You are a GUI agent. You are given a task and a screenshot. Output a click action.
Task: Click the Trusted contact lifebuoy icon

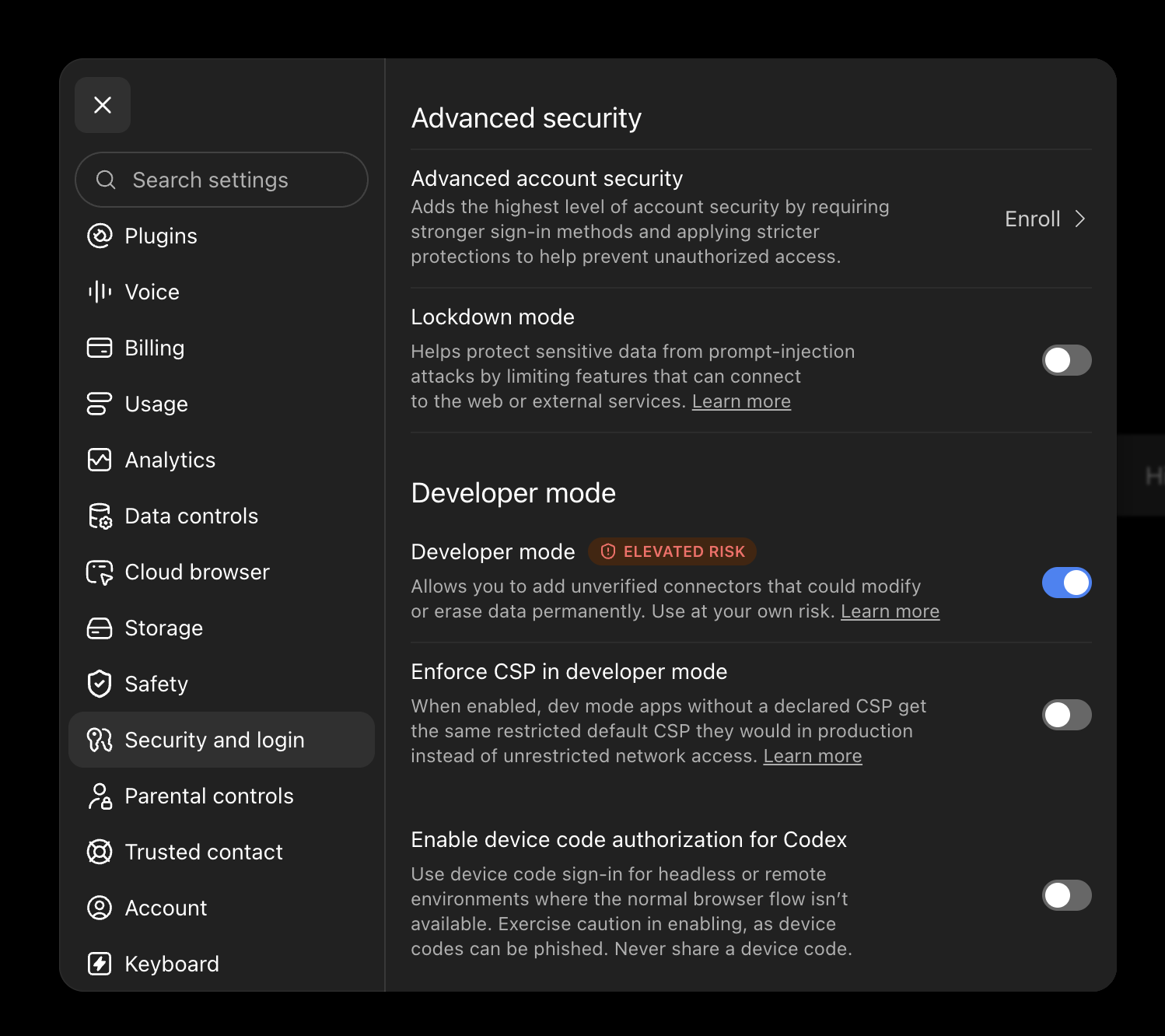[100, 852]
